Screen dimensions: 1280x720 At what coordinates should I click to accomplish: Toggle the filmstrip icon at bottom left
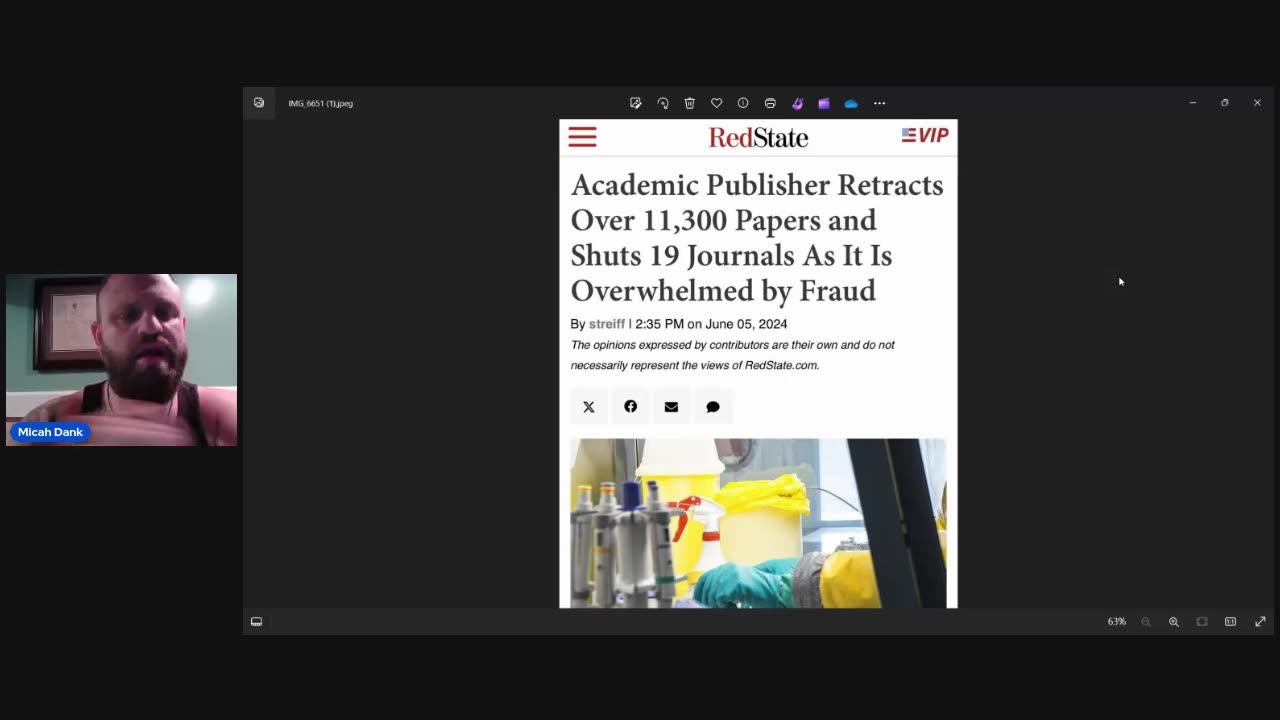[256, 622]
